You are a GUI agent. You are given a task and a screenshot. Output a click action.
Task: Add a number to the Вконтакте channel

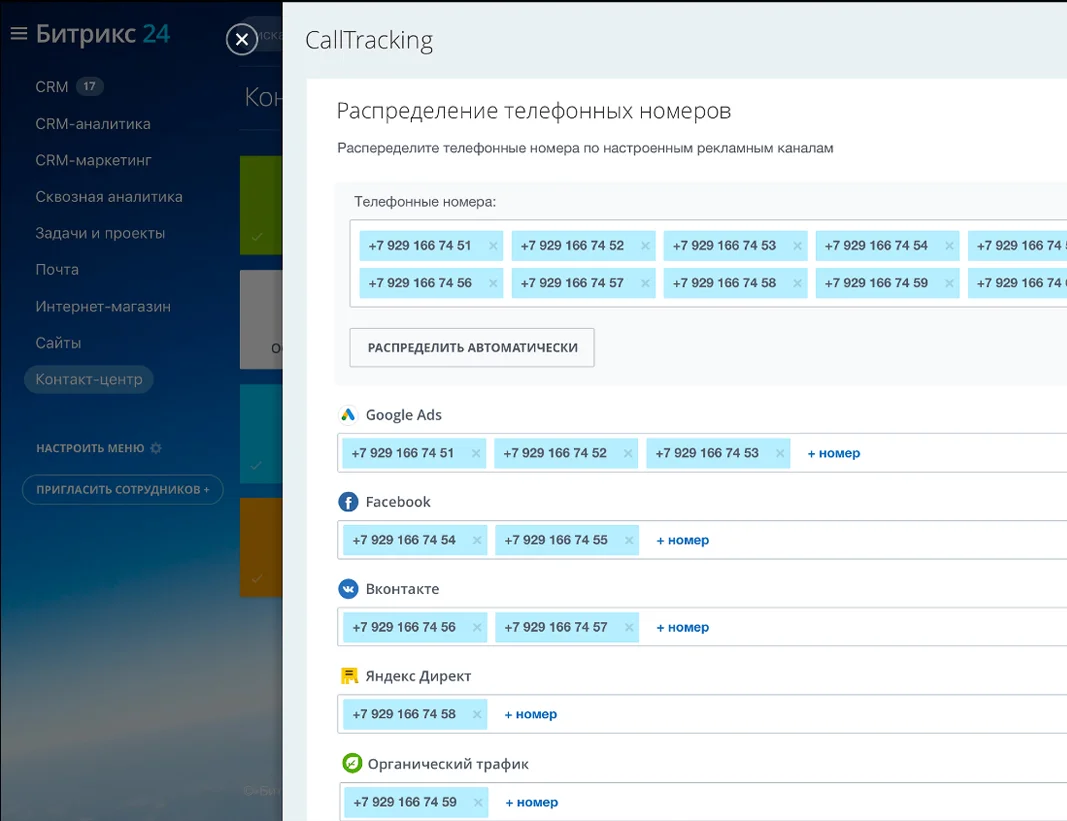[682, 628]
